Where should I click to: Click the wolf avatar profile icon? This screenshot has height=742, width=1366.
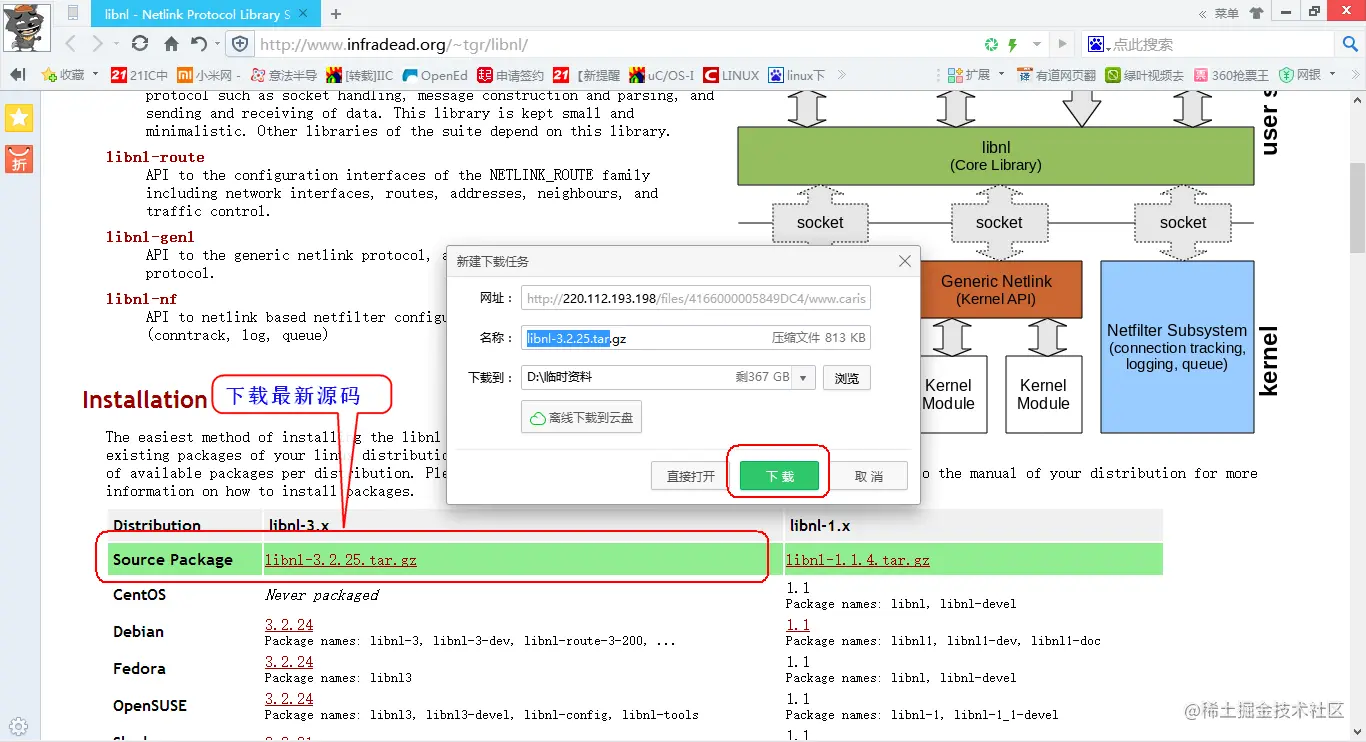point(27,27)
